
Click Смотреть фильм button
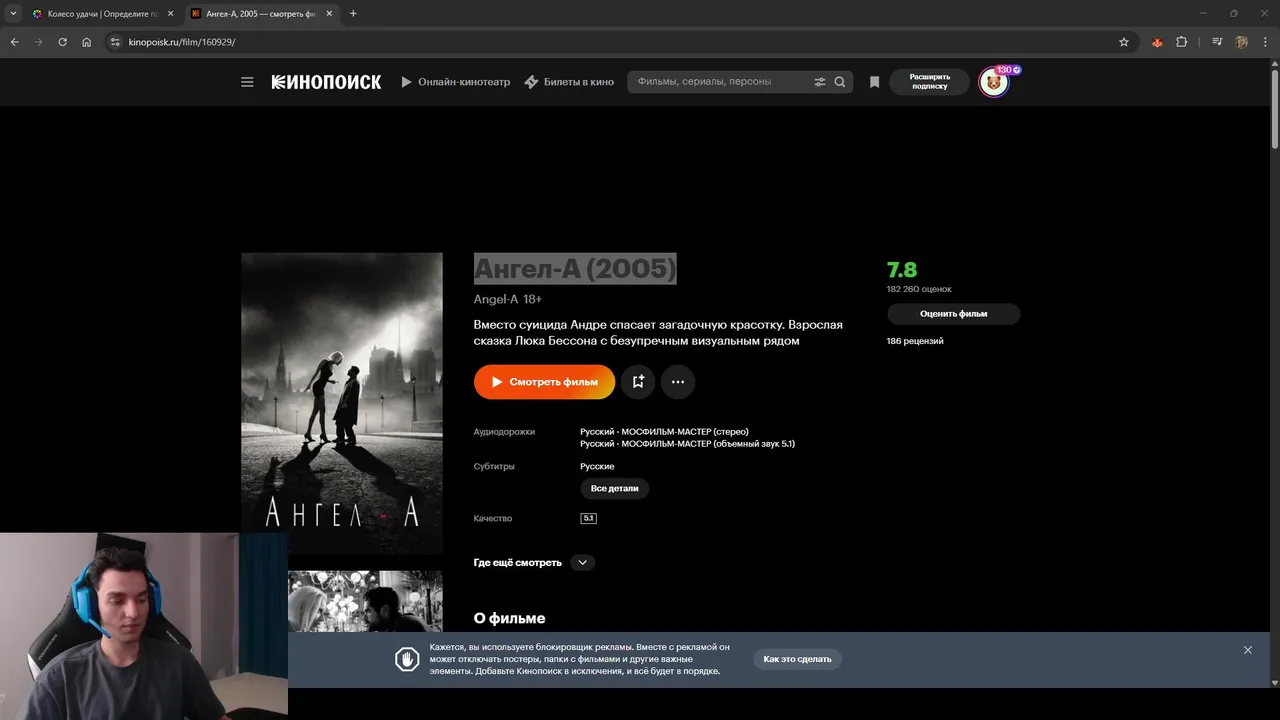point(544,382)
